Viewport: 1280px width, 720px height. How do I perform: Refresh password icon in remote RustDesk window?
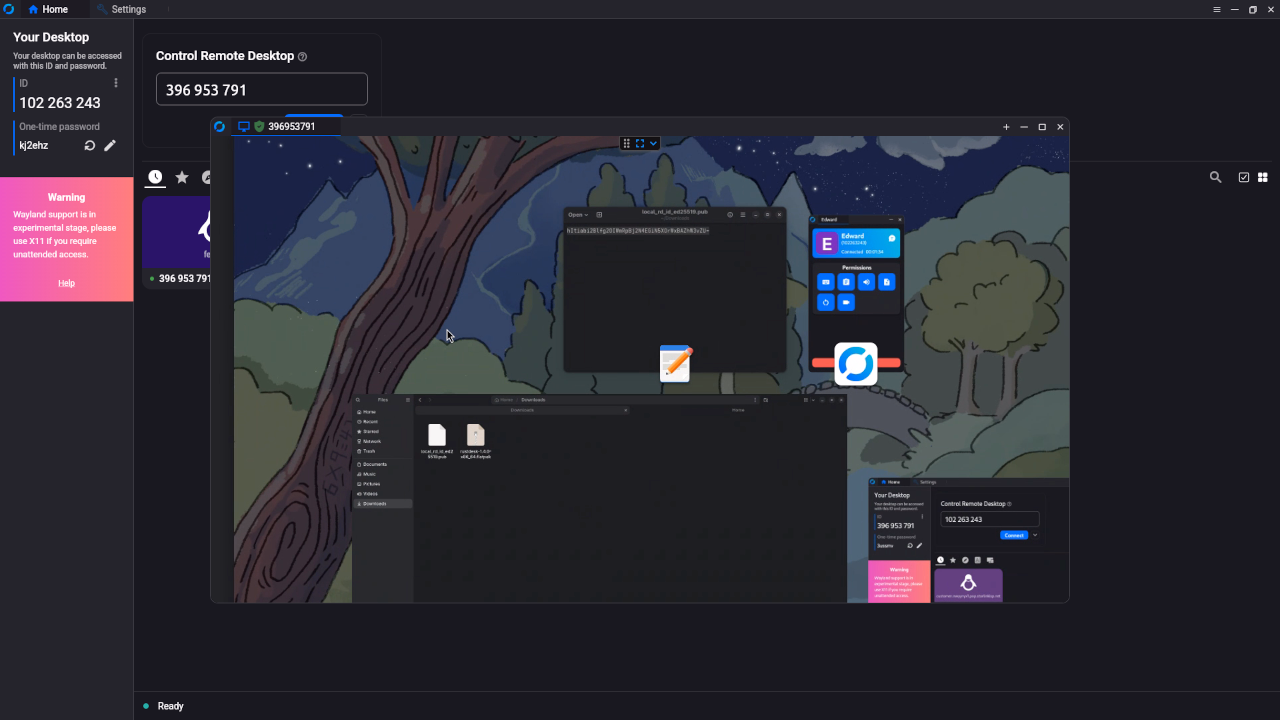coord(910,546)
